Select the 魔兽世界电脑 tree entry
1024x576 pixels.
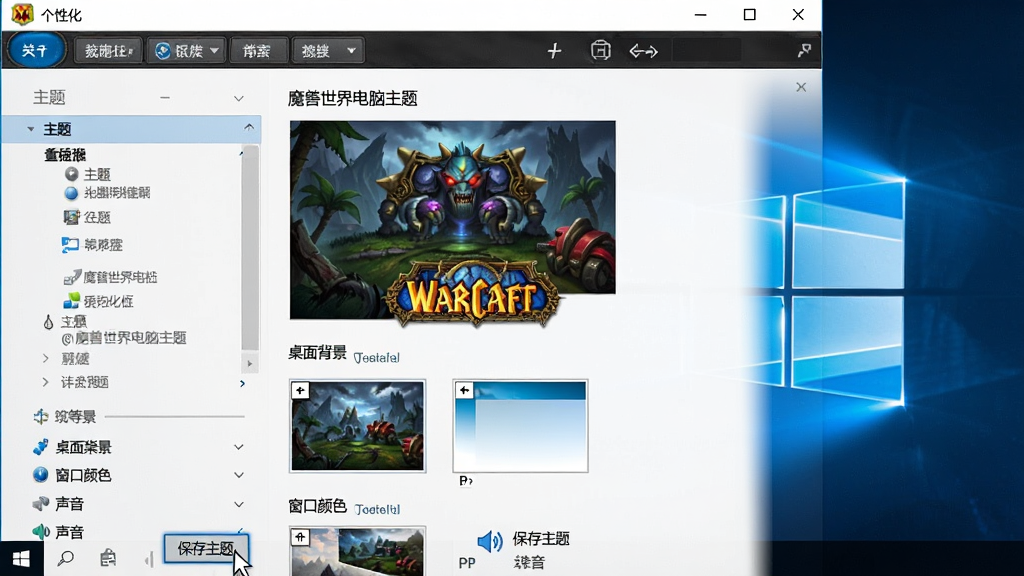(x=120, y=278)
